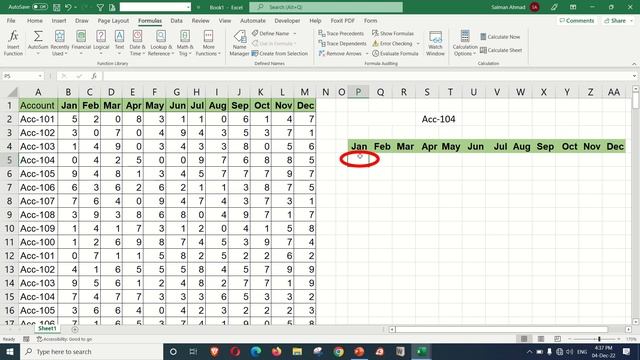This screenshot has width=640, height=360.
Task: Open the Windows Start menu
Action: [x=10, y=351]
